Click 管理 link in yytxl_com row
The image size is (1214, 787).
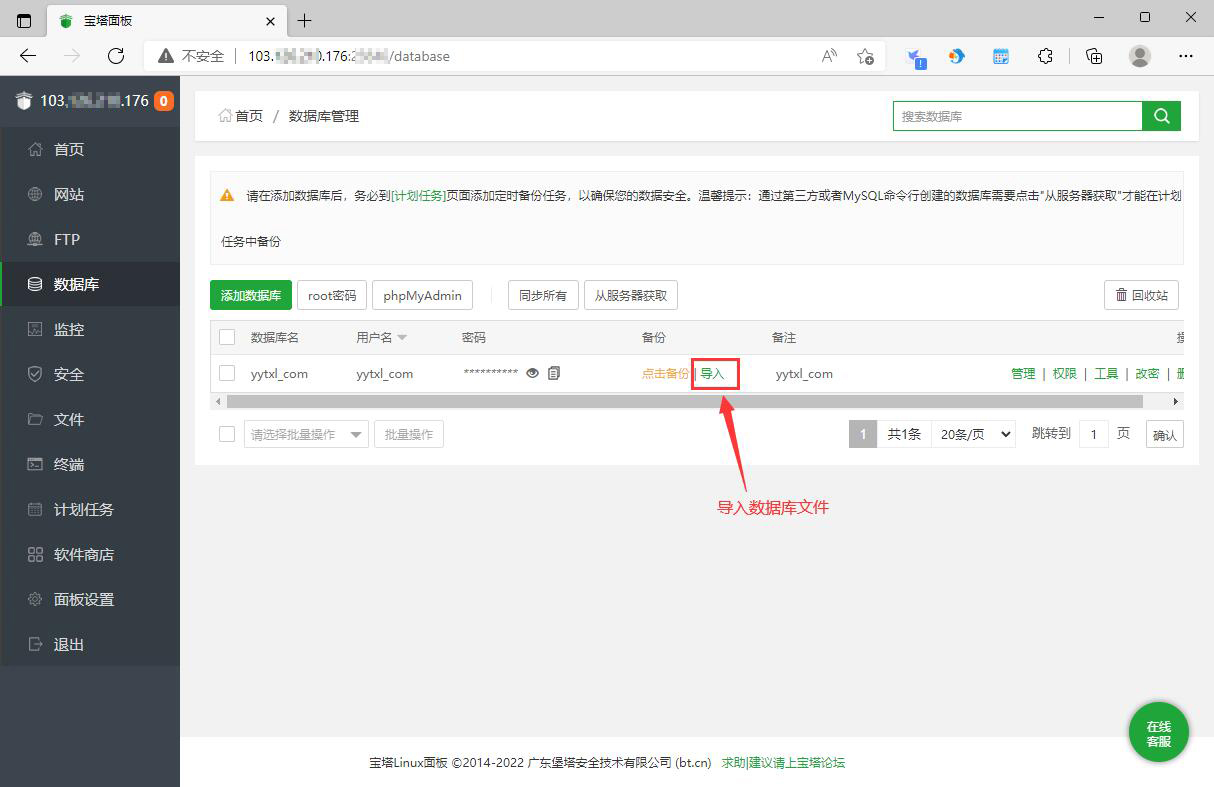[1023, 373]
